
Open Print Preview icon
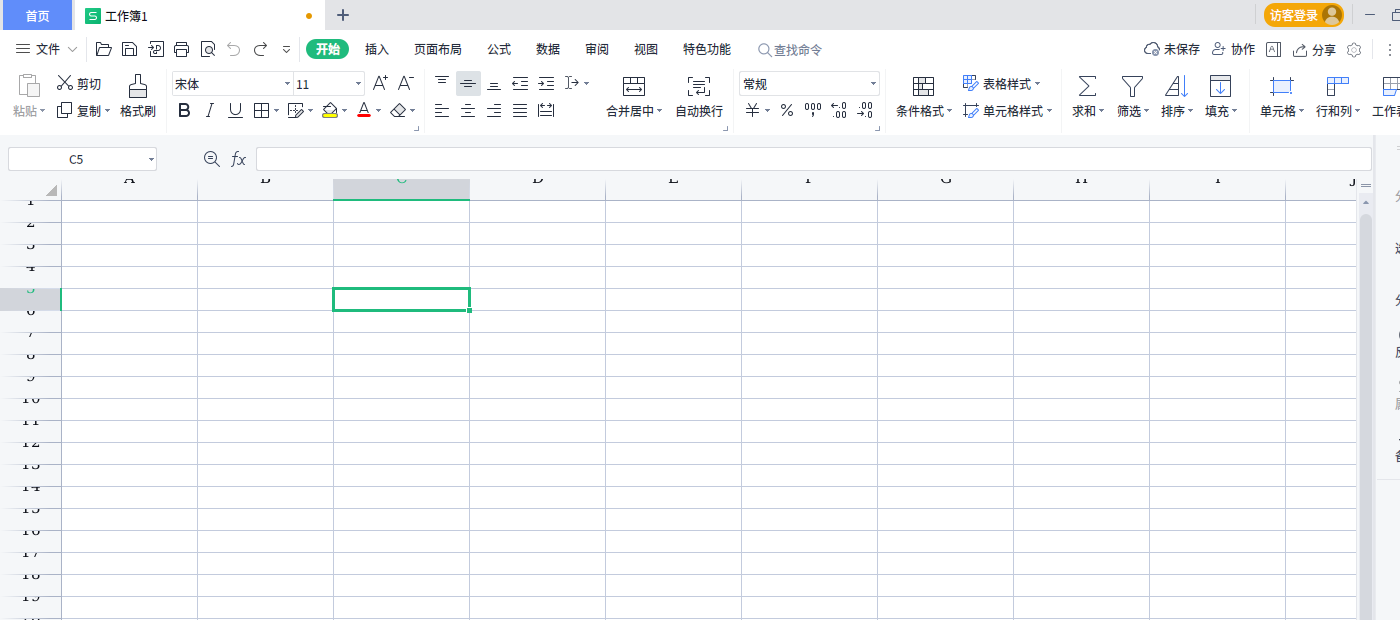[207, 49]
